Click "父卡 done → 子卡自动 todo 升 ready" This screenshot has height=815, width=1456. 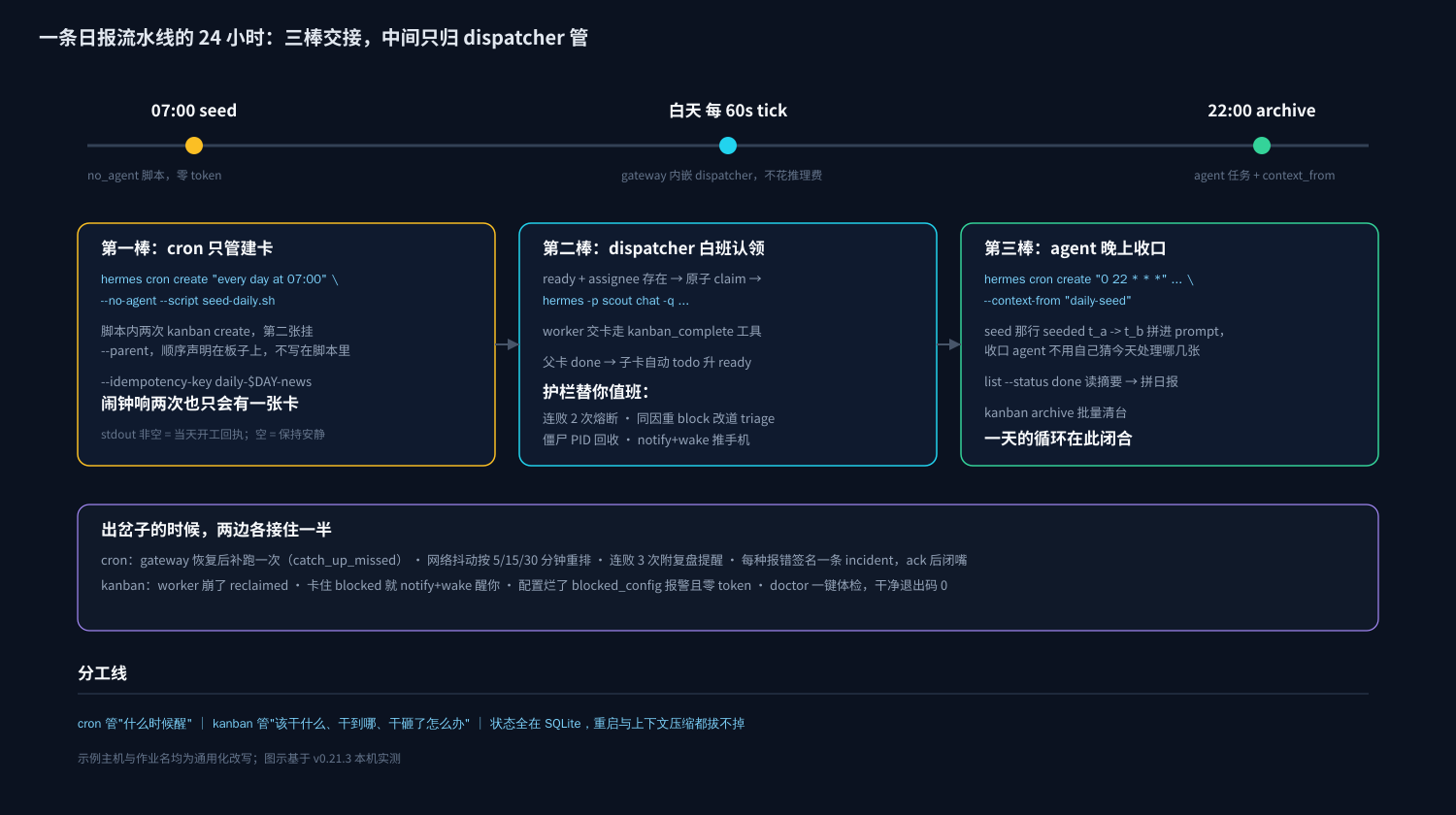pos(647,362)
